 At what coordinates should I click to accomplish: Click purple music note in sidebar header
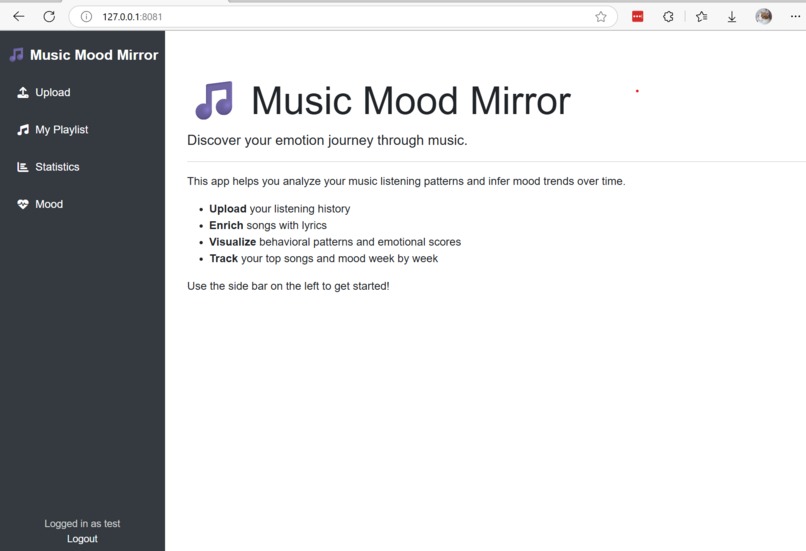point(16,54)
